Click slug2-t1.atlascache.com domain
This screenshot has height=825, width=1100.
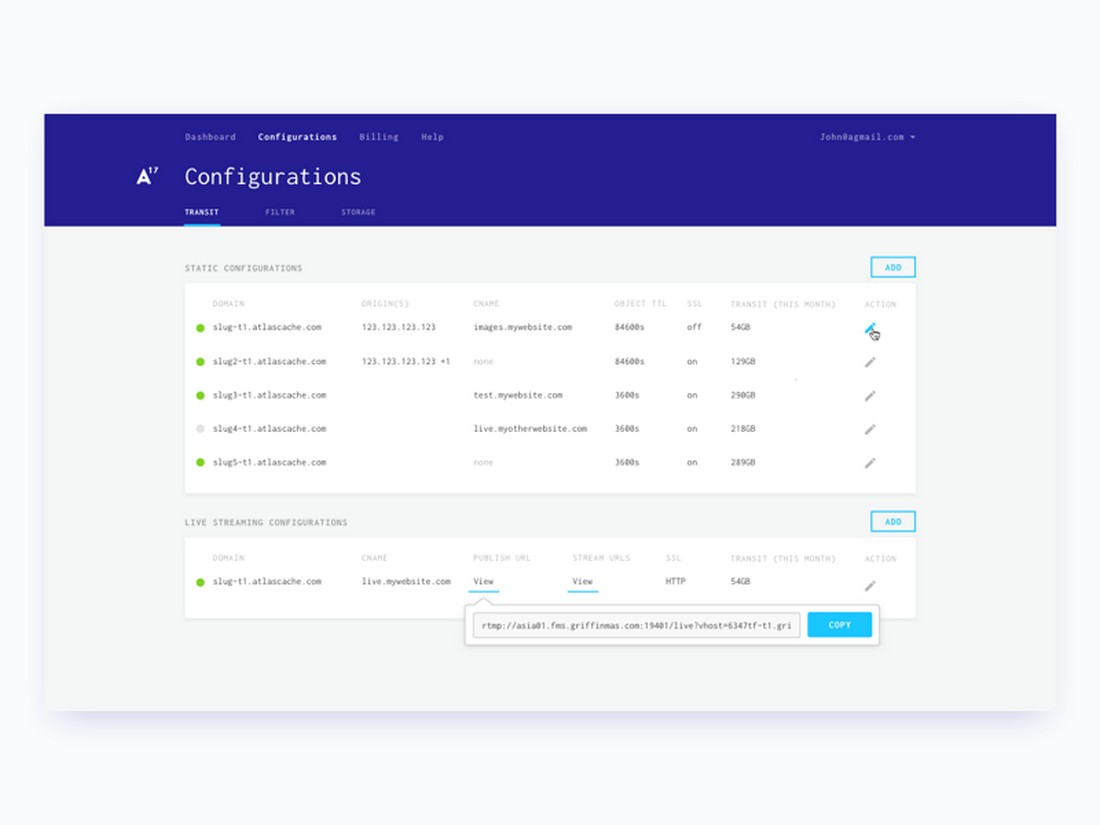[269, 361]
